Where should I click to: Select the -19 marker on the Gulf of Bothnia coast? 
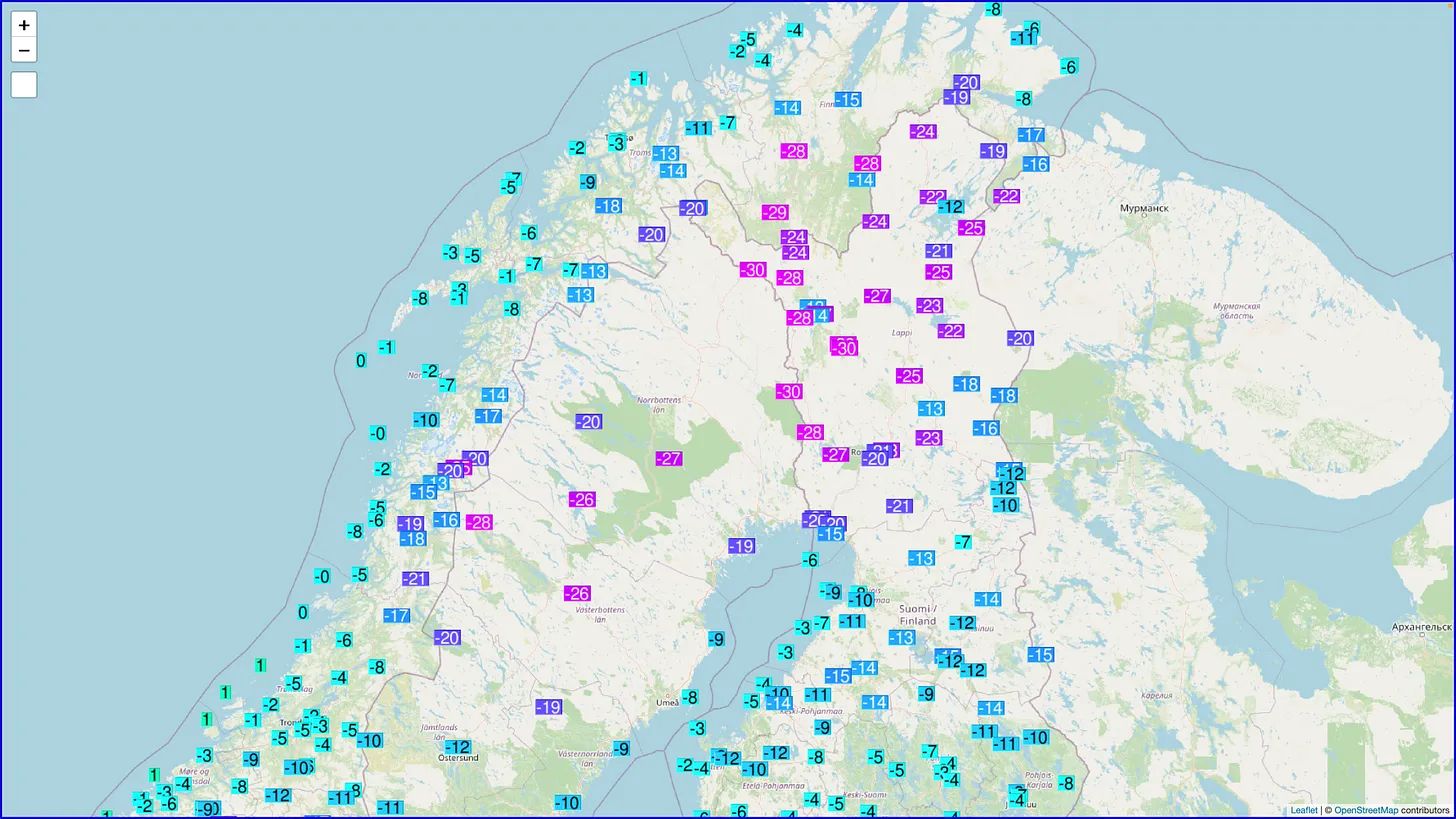[741, 546]
